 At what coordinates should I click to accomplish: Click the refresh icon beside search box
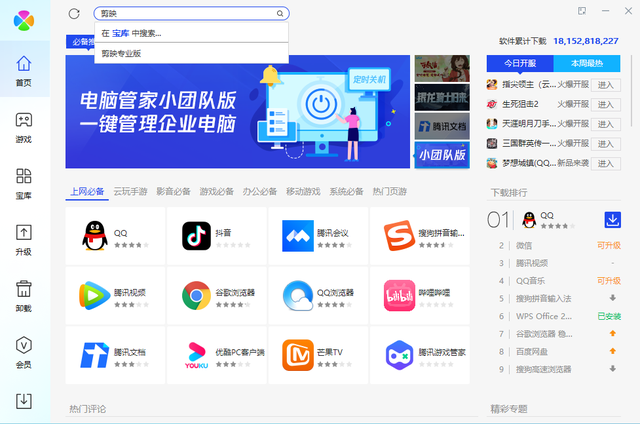click(x=74, y=13)
